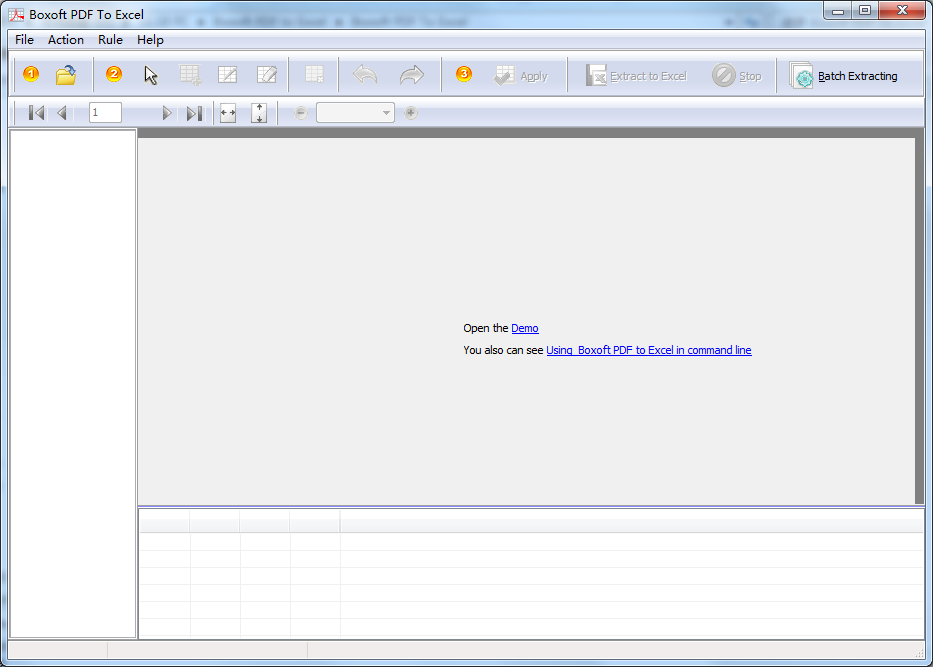The height and width of the screenshot is (667, 933).
Task: Click inside the page number field
Action: (x=104, y=112)
